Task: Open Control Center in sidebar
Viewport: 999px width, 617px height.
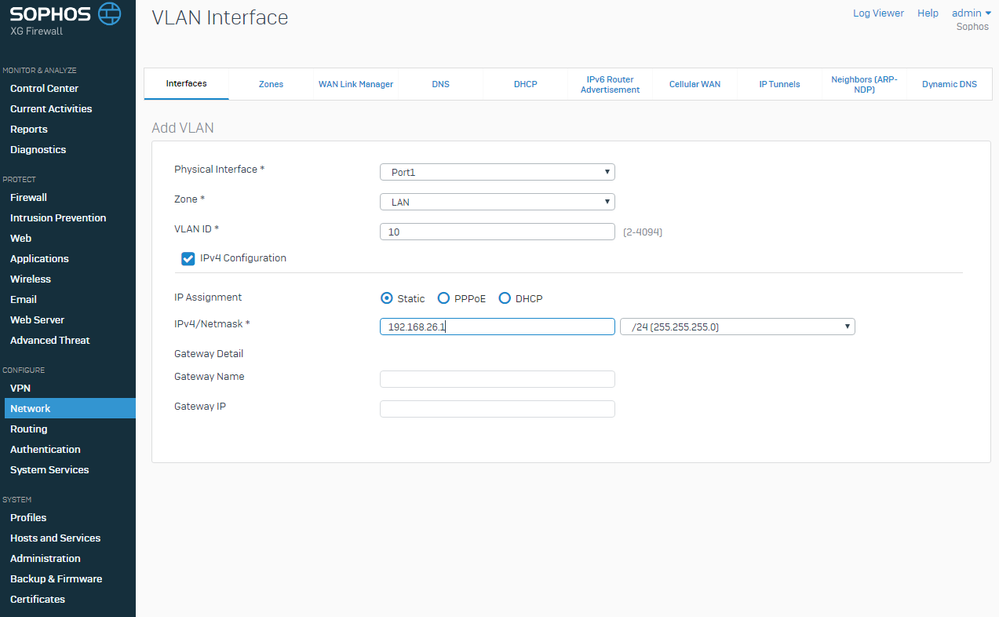Action: 44,89
